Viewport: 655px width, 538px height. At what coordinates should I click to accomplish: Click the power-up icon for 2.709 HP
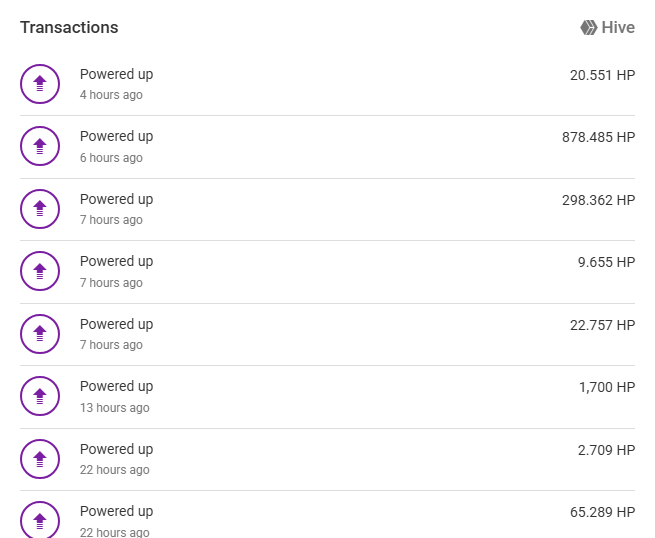tap(40, 458)
